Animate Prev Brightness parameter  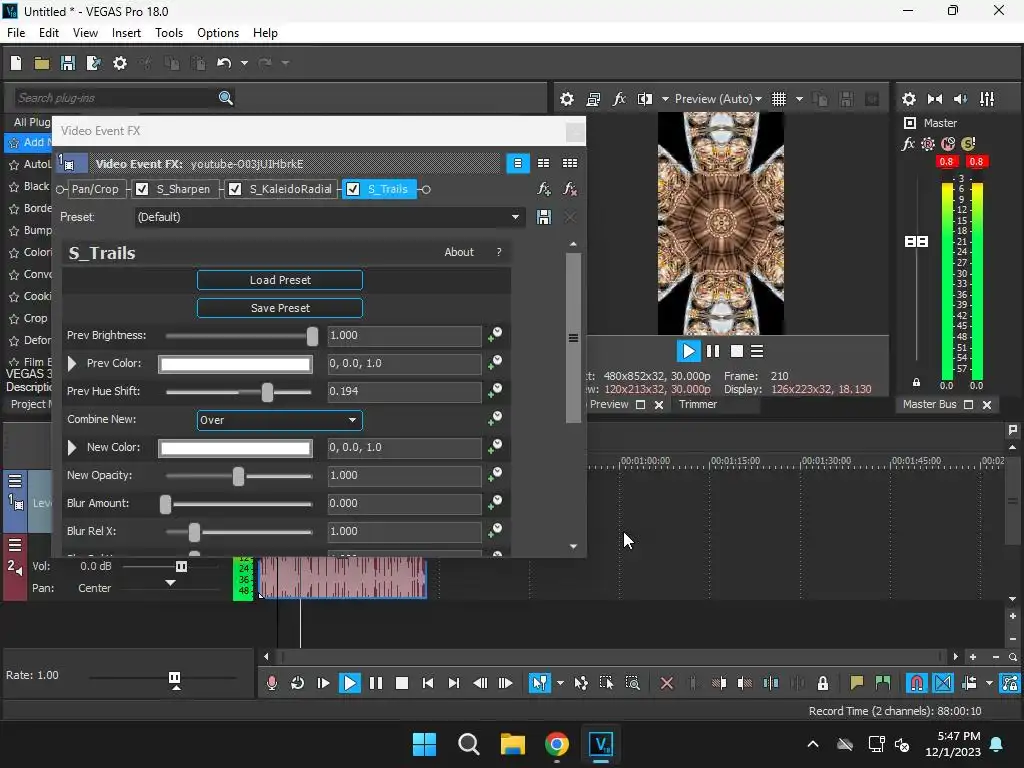(495, 335)
